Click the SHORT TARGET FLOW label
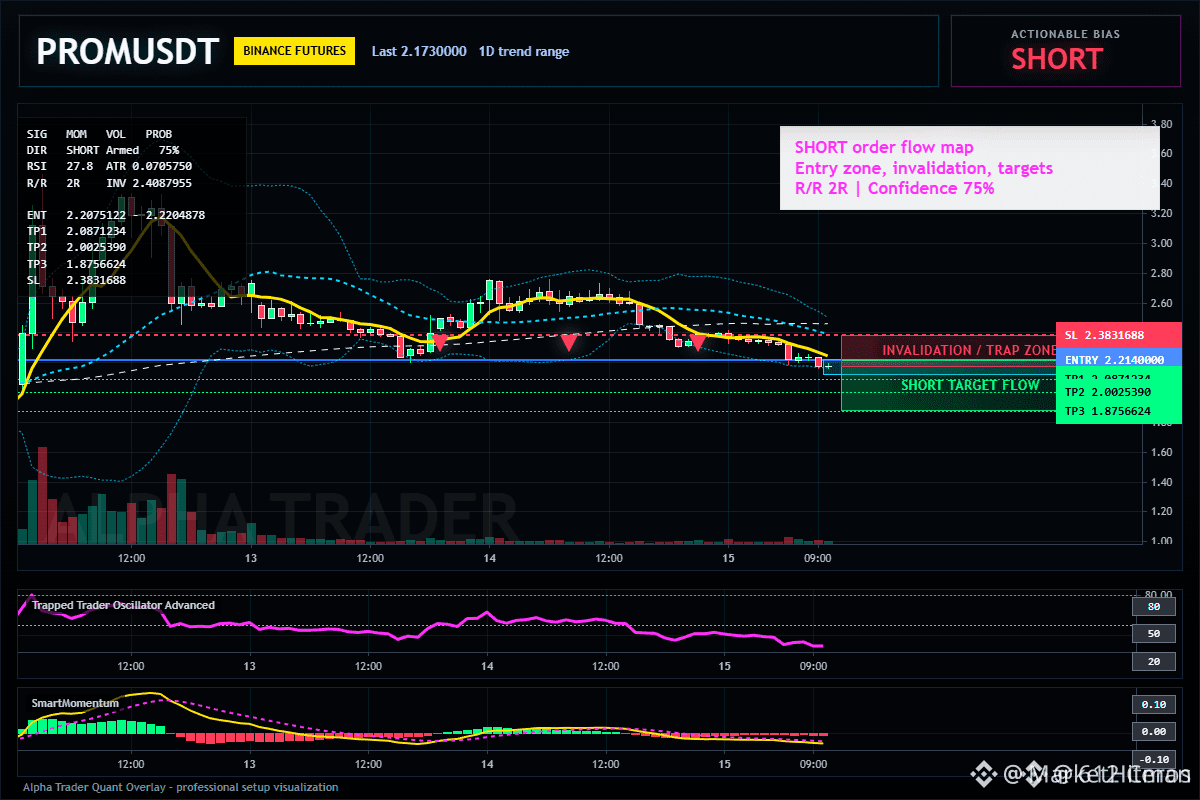This screenshot has width=1200, height=800. pos(970,385)
